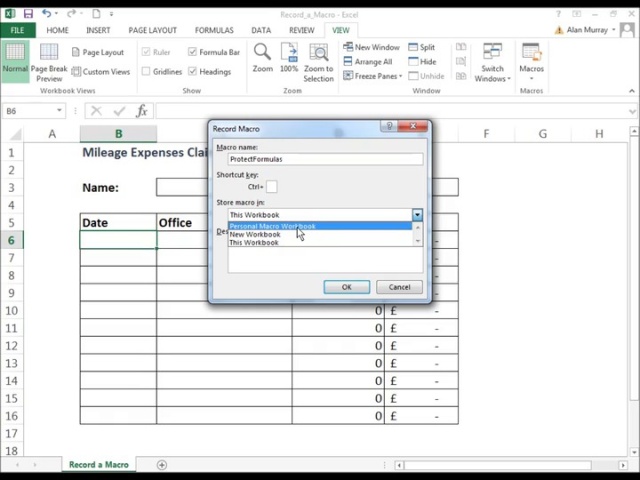Switch to the PAGE LAYOUT tab
The width and height of the screenshot is (640, 480).
click(152, 30)
